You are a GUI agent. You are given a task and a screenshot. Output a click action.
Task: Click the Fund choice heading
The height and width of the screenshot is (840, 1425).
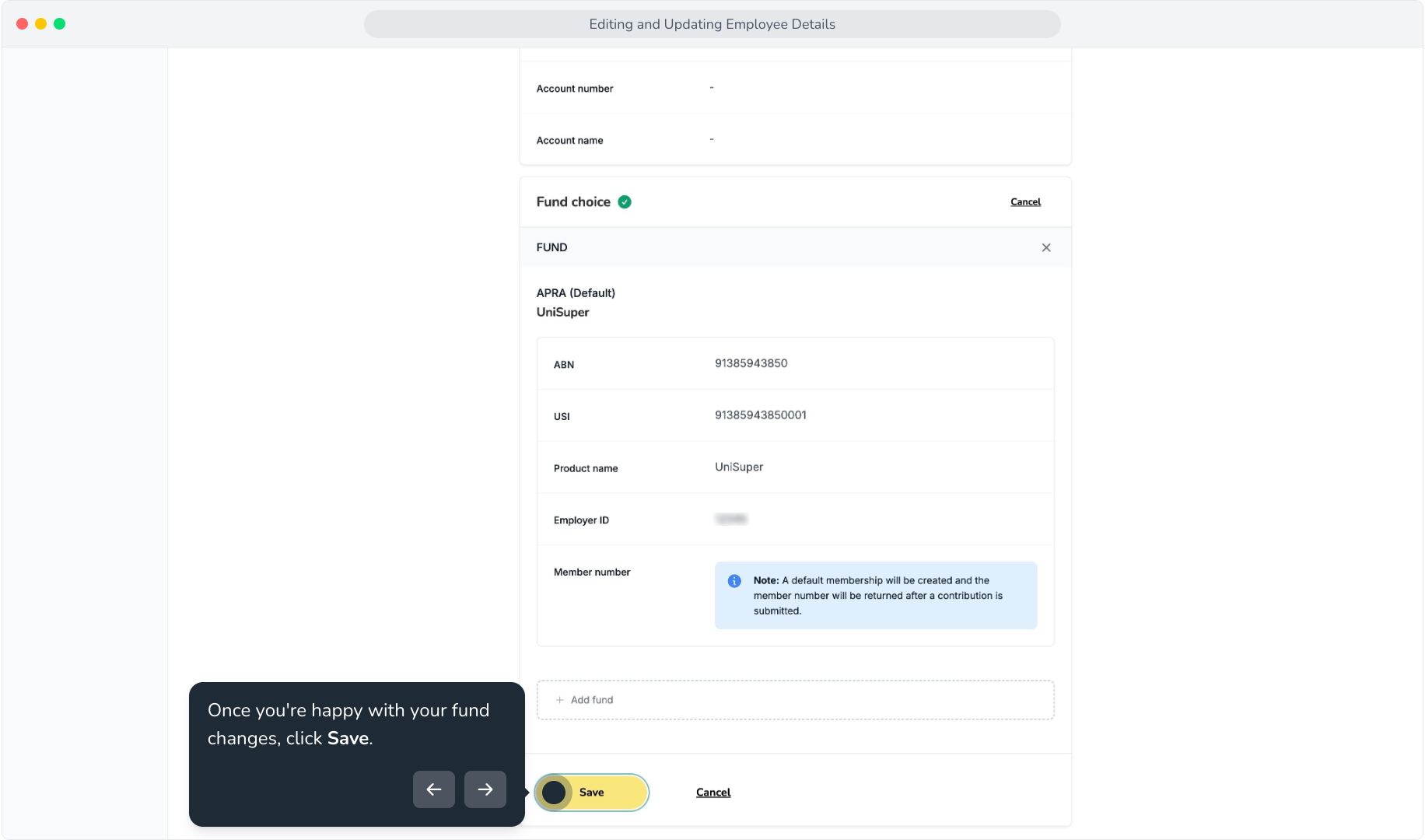tap(573, 202)
